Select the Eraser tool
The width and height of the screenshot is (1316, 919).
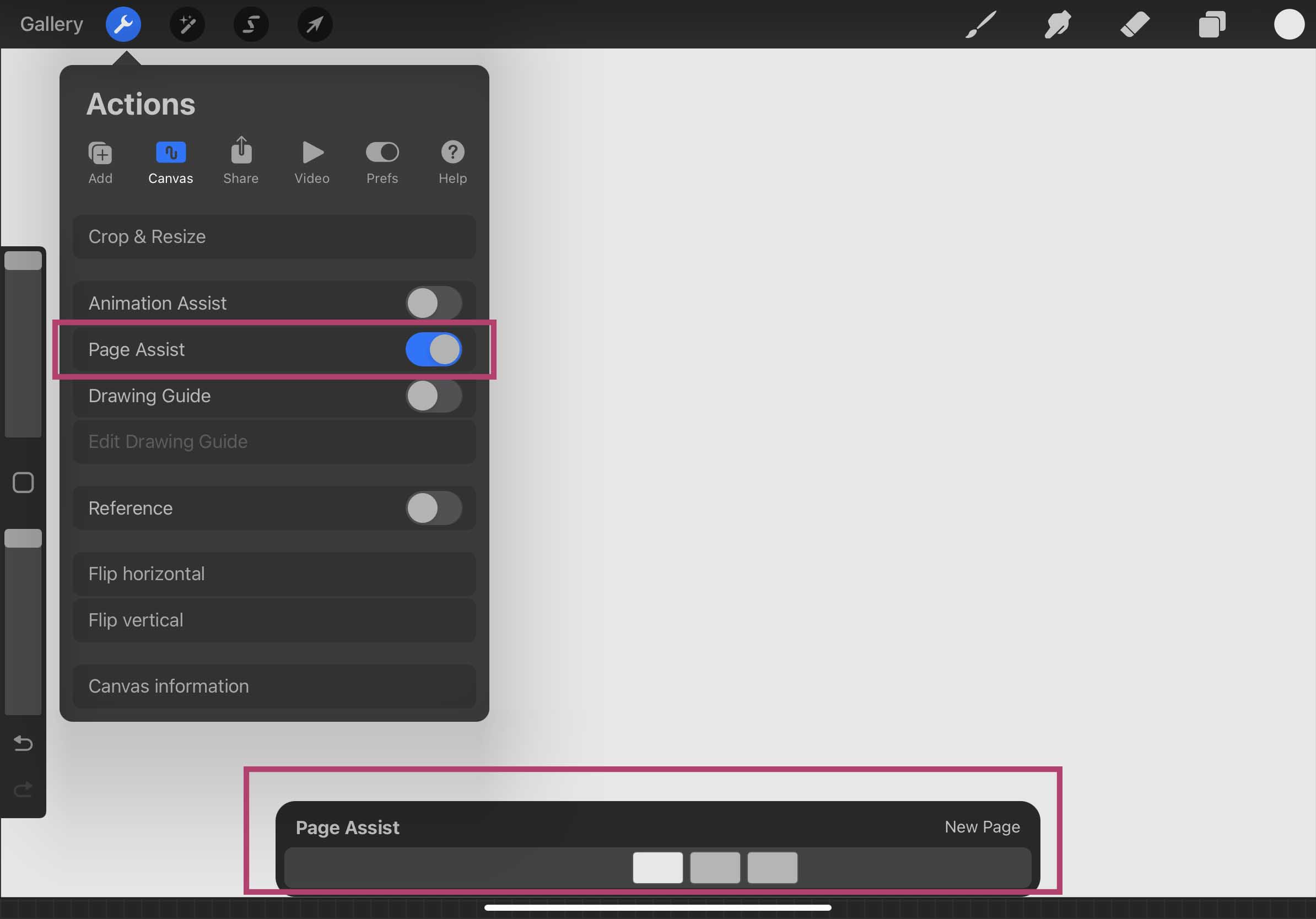(x=1134, y=24)
